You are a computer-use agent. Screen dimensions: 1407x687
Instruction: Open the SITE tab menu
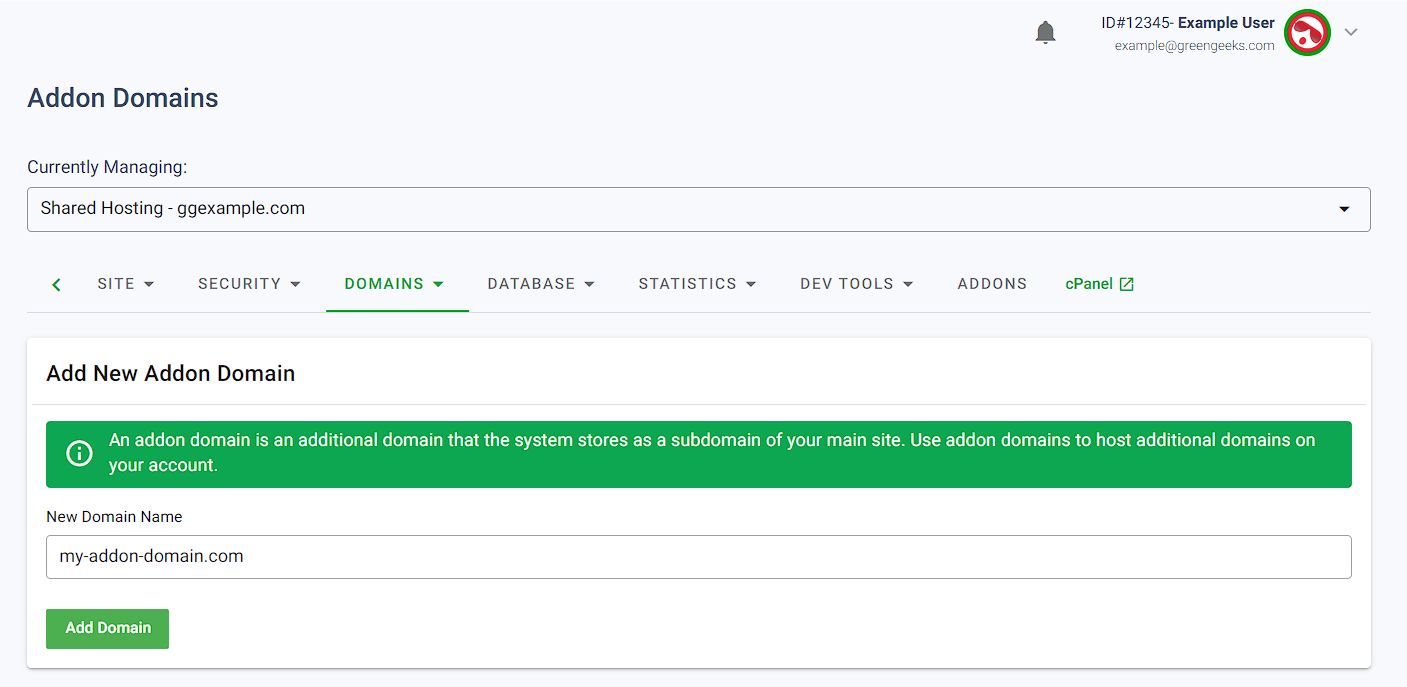tap(126, 284)
